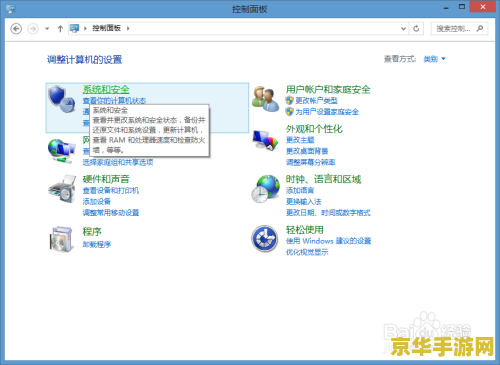
Task: Open the recent locations dropdown arrow
Action: click(47, 29)
